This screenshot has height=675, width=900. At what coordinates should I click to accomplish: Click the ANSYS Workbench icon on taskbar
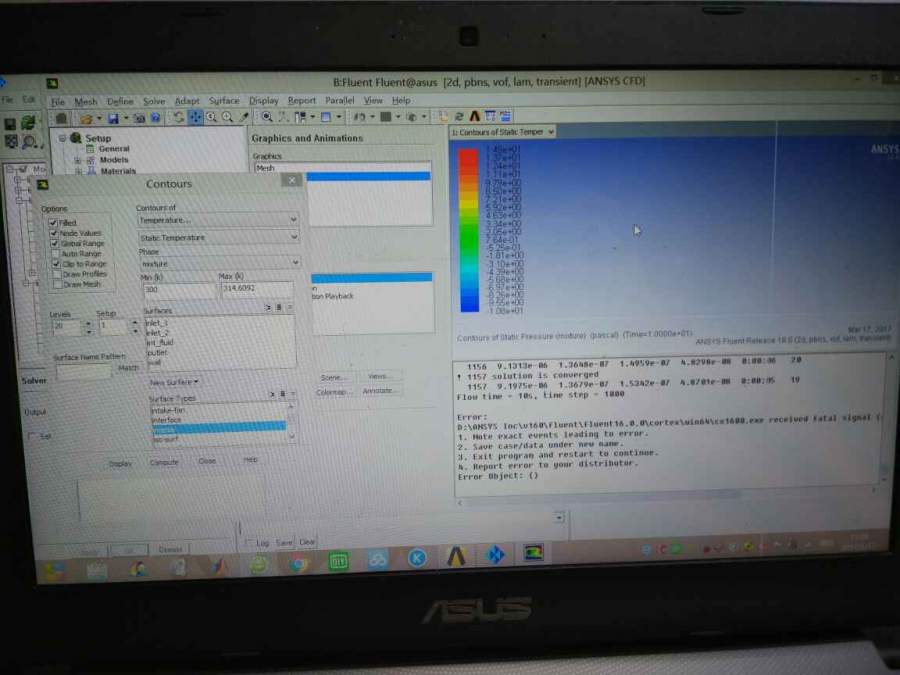pos(456,557)
